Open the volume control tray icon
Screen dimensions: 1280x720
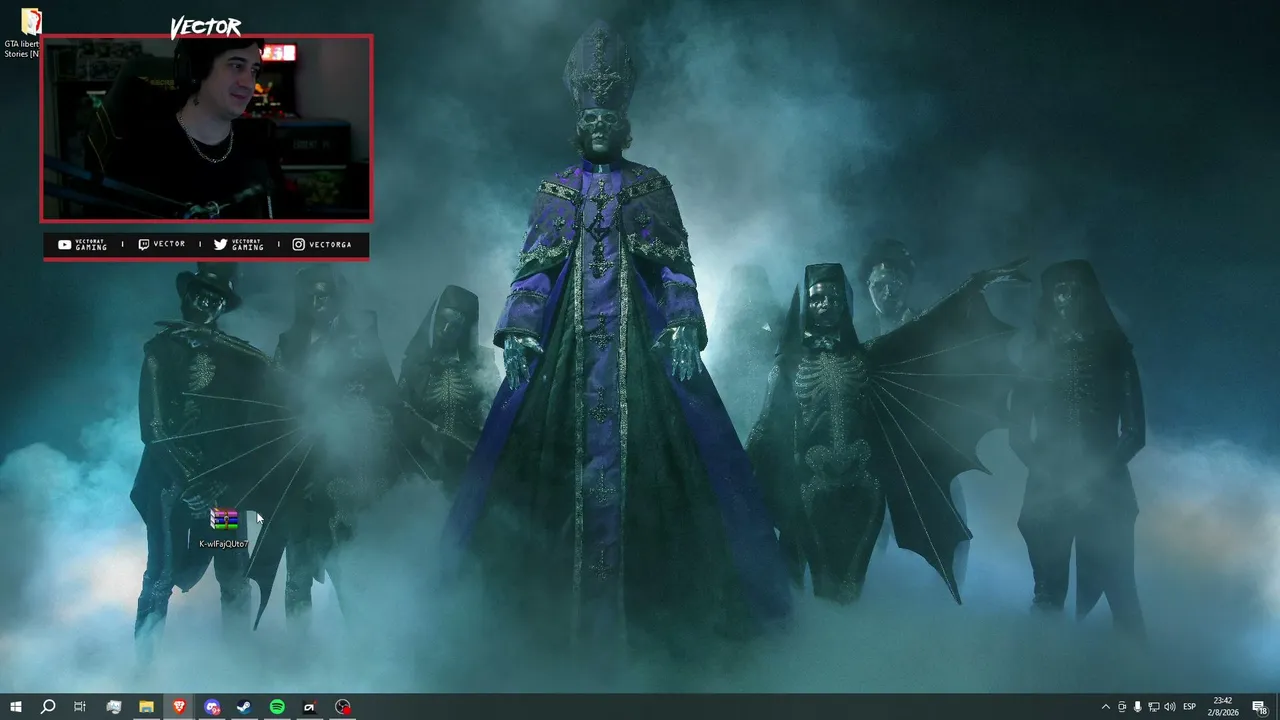pyautogui.click(x=1170, y=707)
